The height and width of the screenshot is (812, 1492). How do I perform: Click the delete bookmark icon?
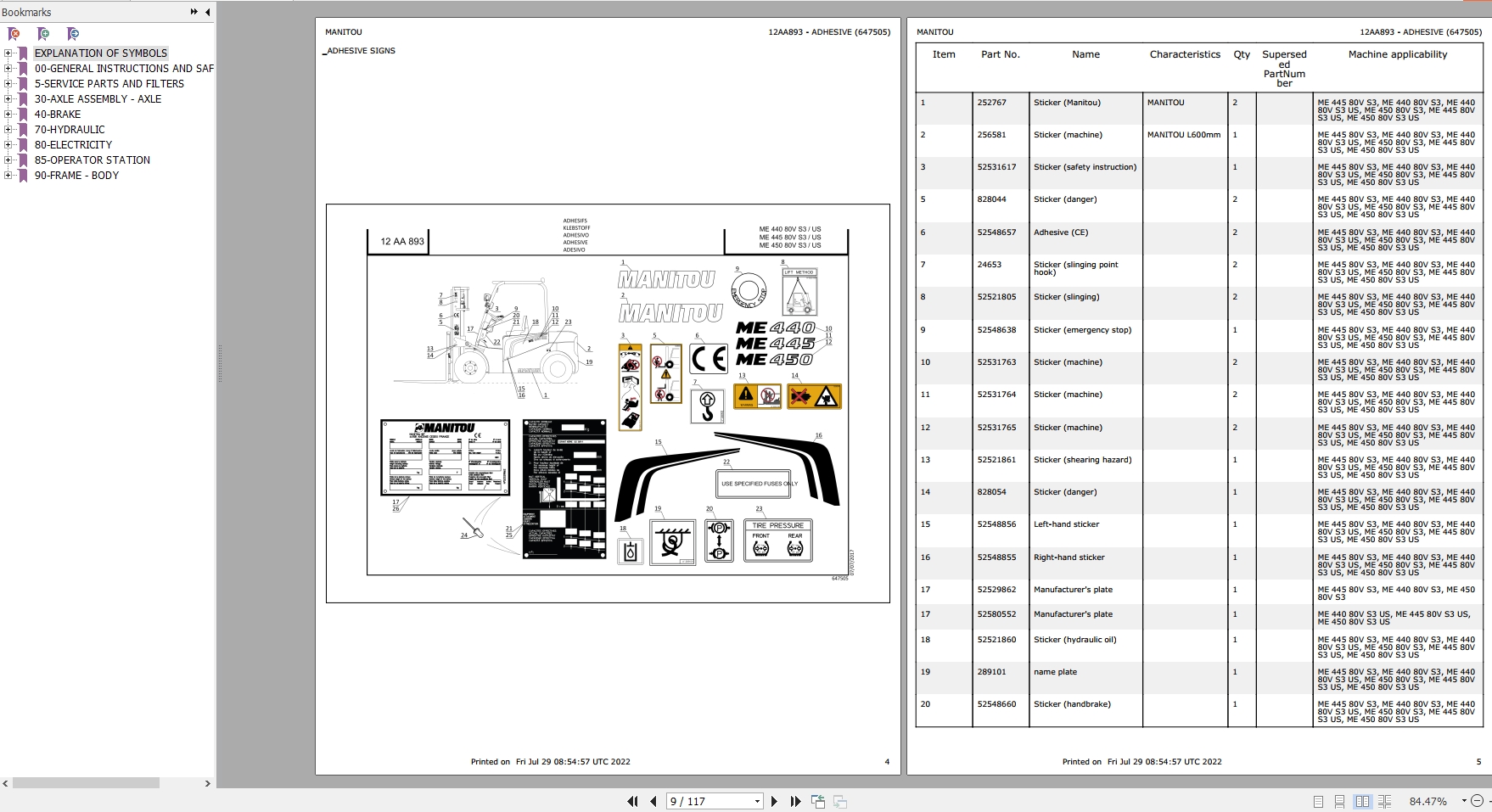pos(14,34)
